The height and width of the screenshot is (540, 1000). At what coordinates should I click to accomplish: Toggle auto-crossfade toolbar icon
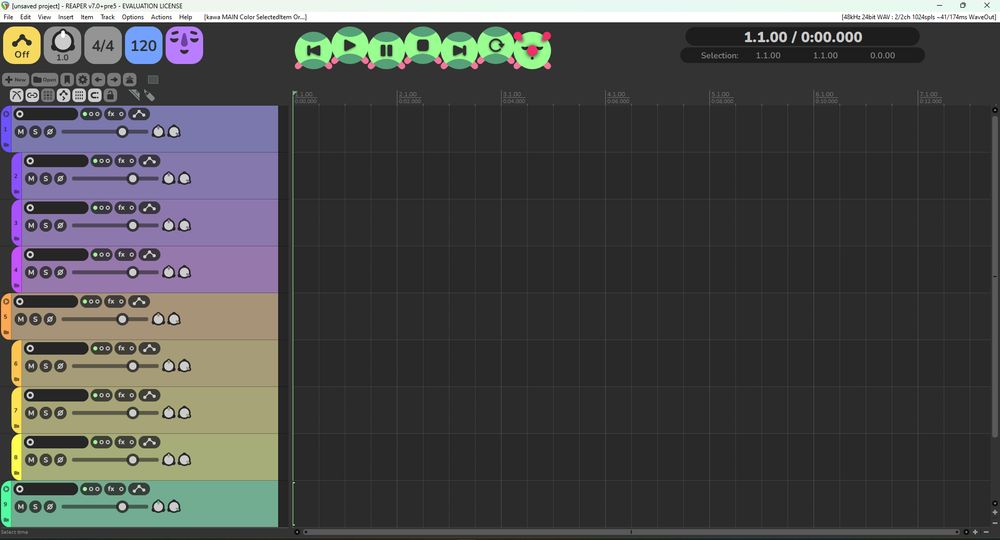17,96
